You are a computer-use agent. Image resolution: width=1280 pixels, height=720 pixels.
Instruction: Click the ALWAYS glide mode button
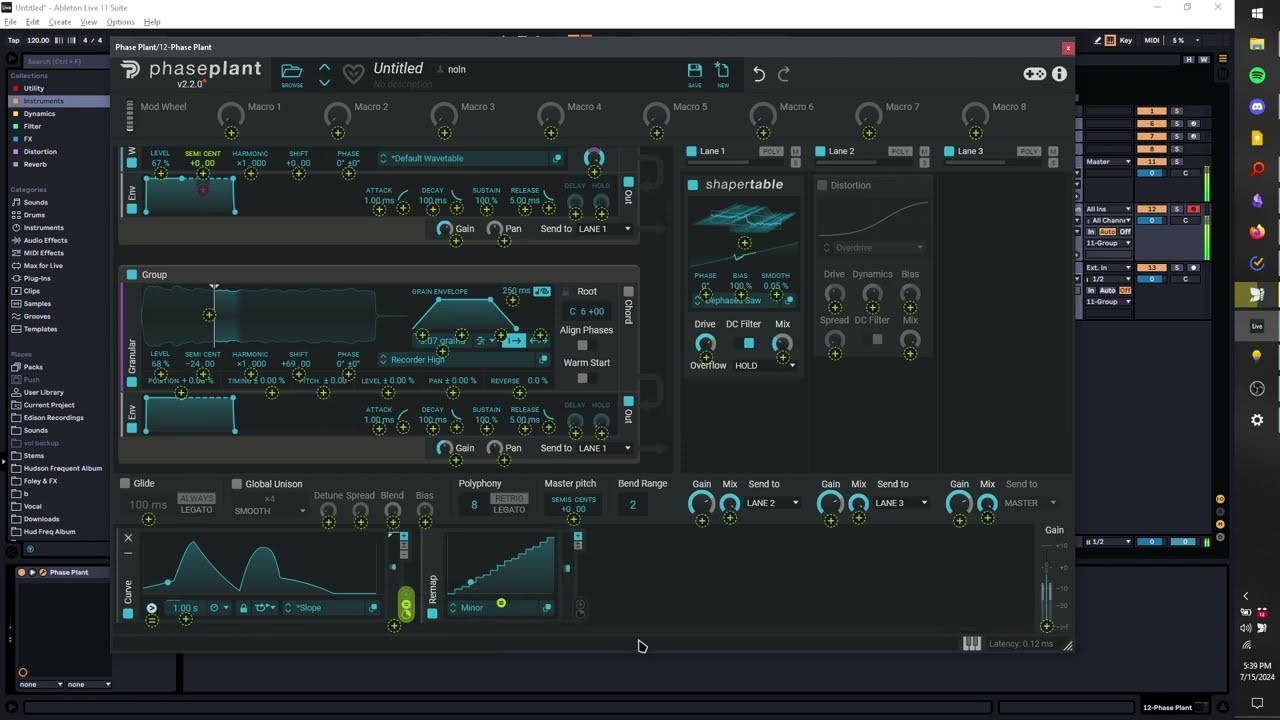[196, 498]
